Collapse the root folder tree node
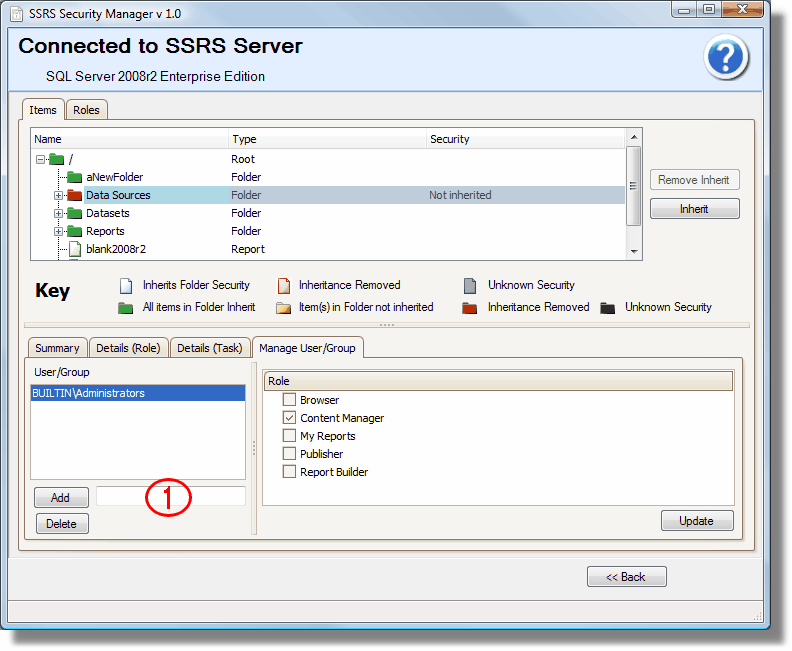Viewport: 792px width, 651px height. tap(40, 160)
